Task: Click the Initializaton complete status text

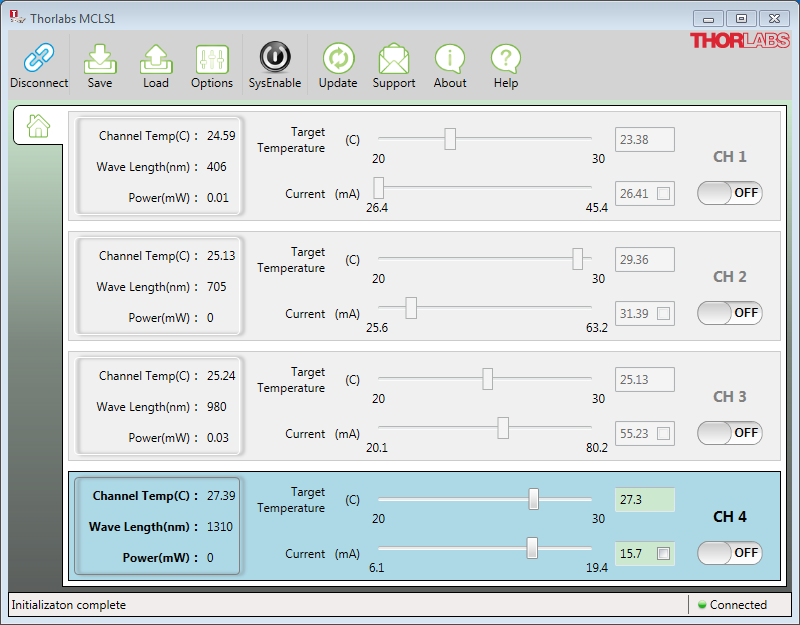Action: 69,605
